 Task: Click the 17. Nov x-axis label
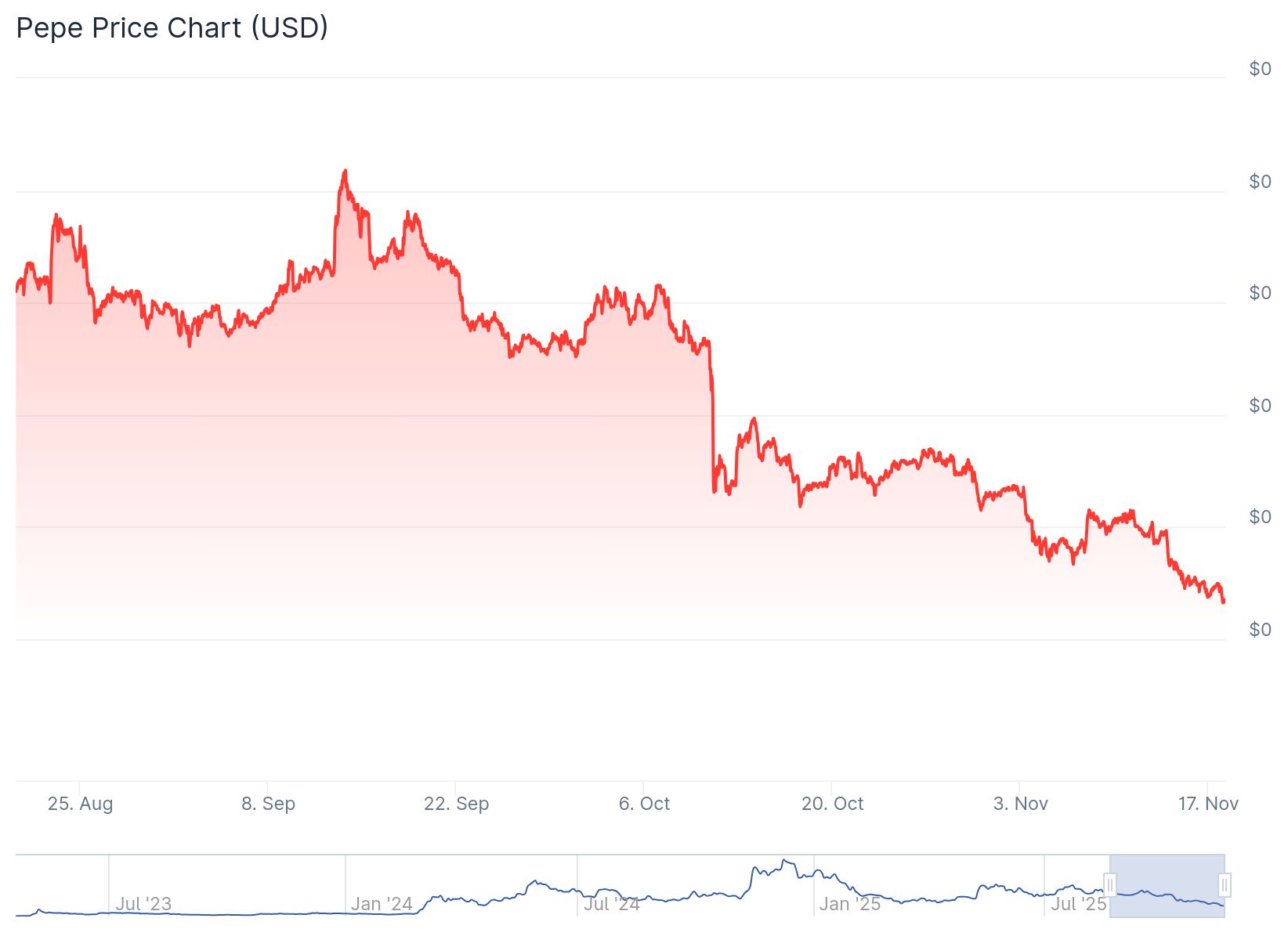1208,804
